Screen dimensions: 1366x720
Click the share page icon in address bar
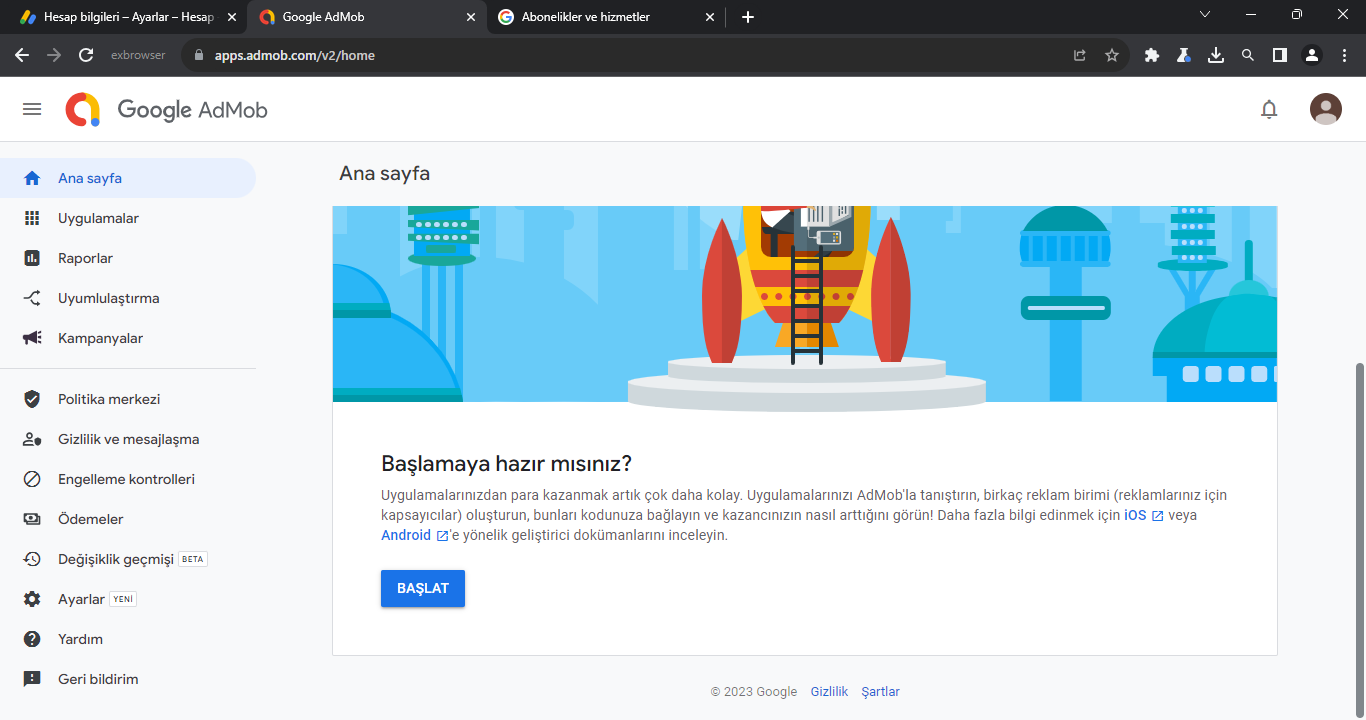click(x=1080, y=56)
